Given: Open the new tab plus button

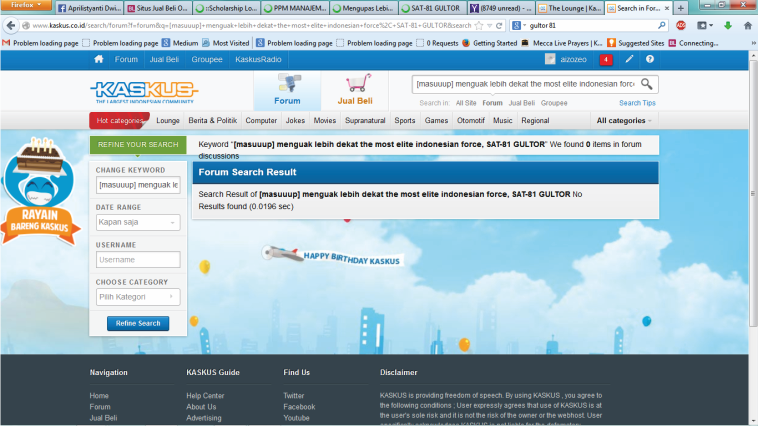Looking at the screenshot, I should tap(681, 8).
